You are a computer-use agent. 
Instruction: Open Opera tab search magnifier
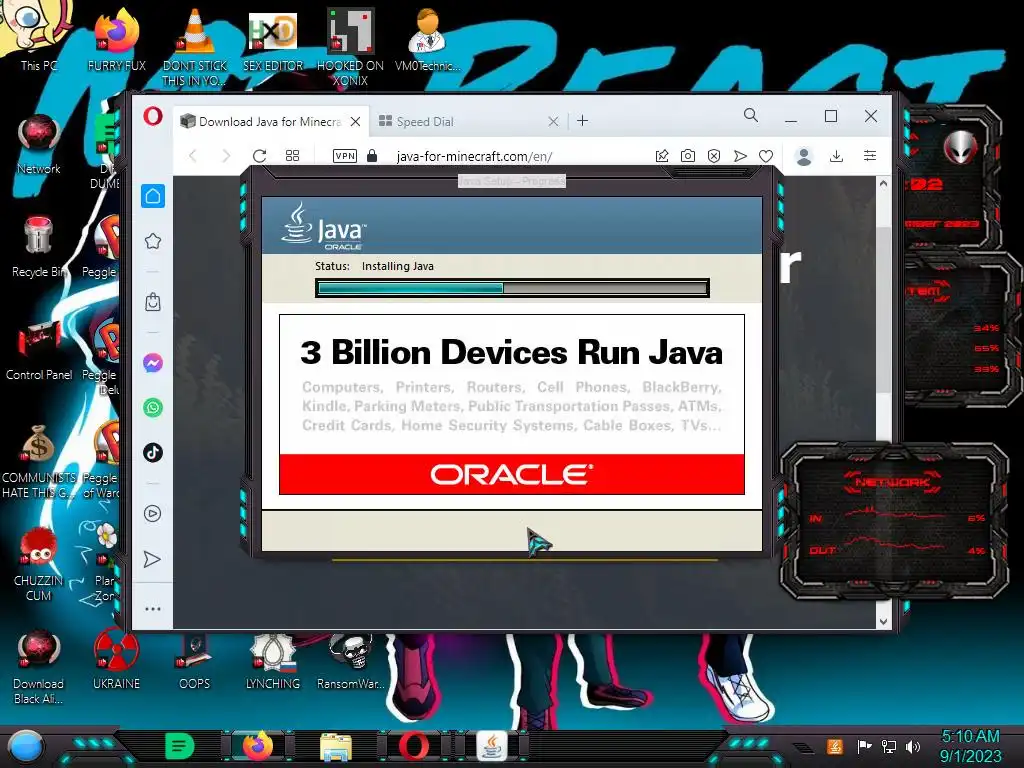pos(751,116)
